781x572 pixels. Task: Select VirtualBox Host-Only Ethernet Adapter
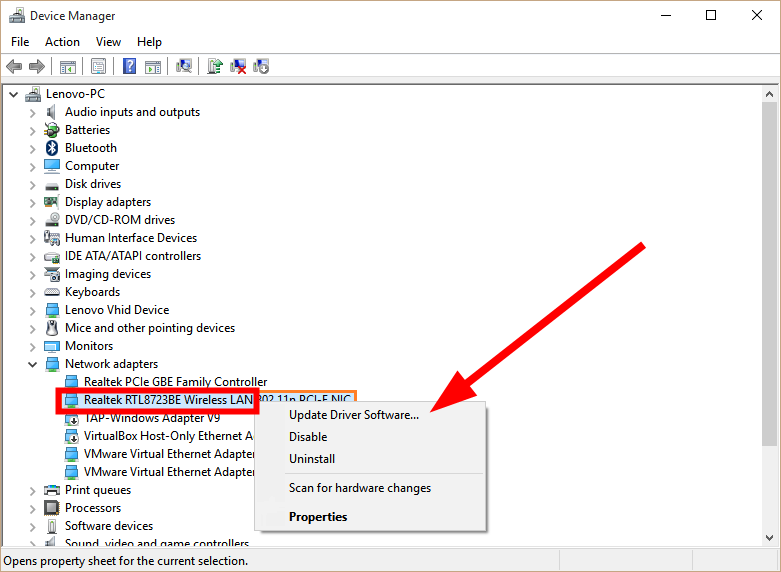168,436
